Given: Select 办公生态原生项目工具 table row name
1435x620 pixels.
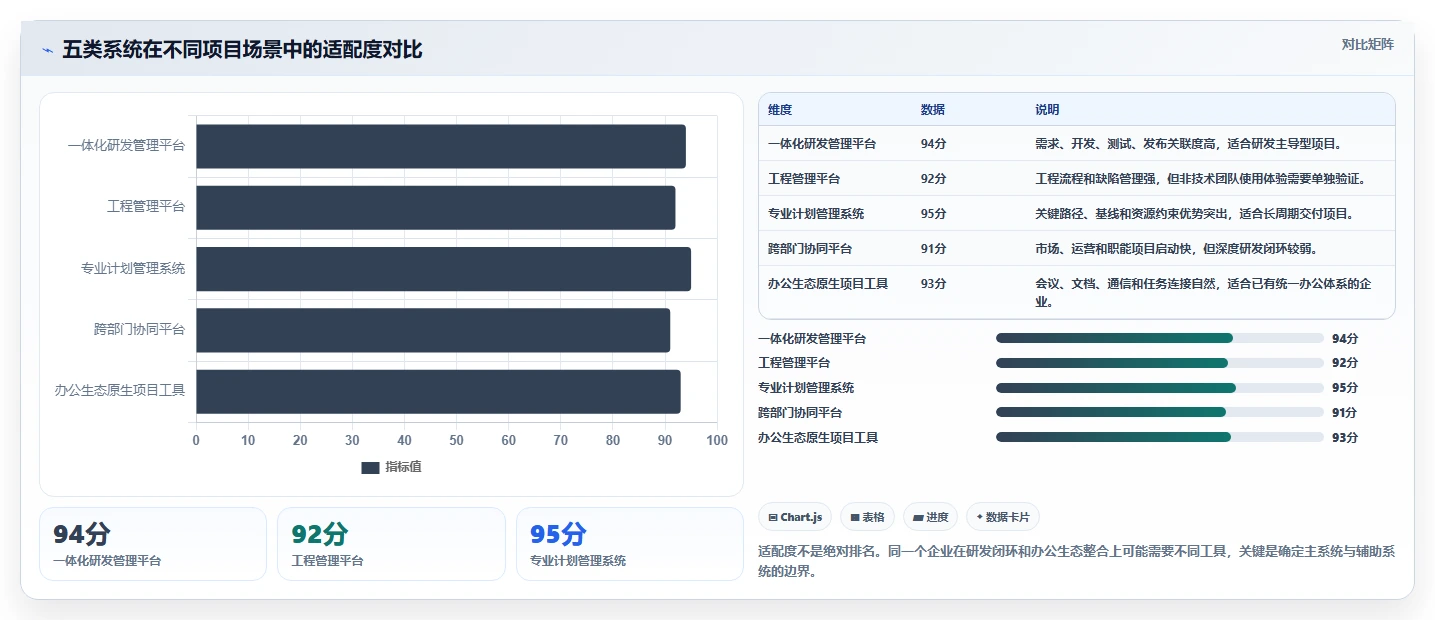Looking at the screenshot, I should coord(828,284).
